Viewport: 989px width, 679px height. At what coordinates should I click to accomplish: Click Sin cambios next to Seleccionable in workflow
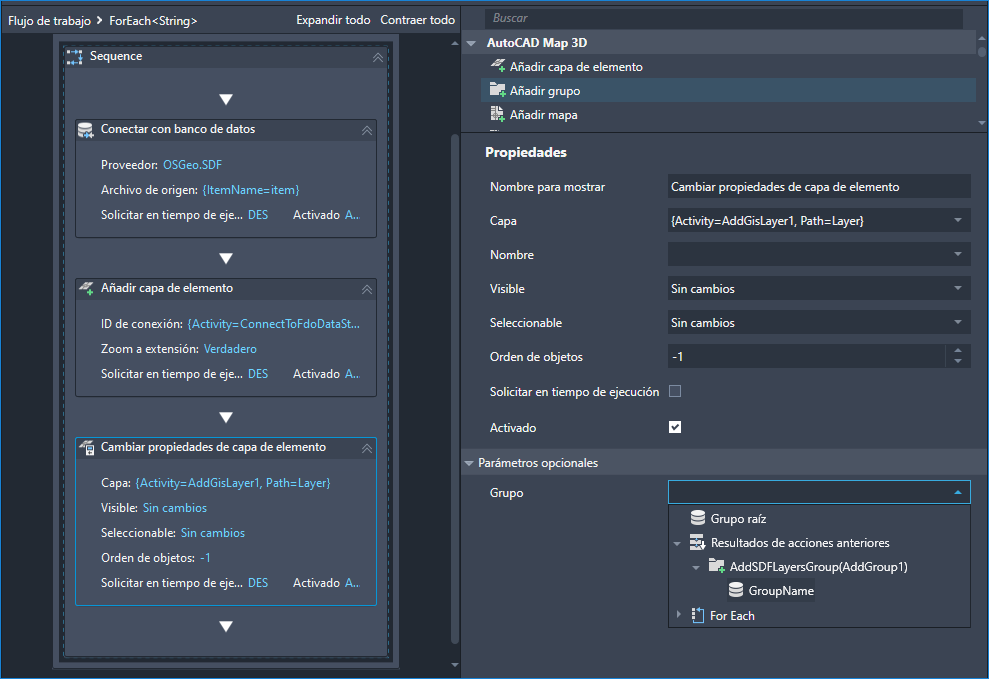(x=213, y=533)
